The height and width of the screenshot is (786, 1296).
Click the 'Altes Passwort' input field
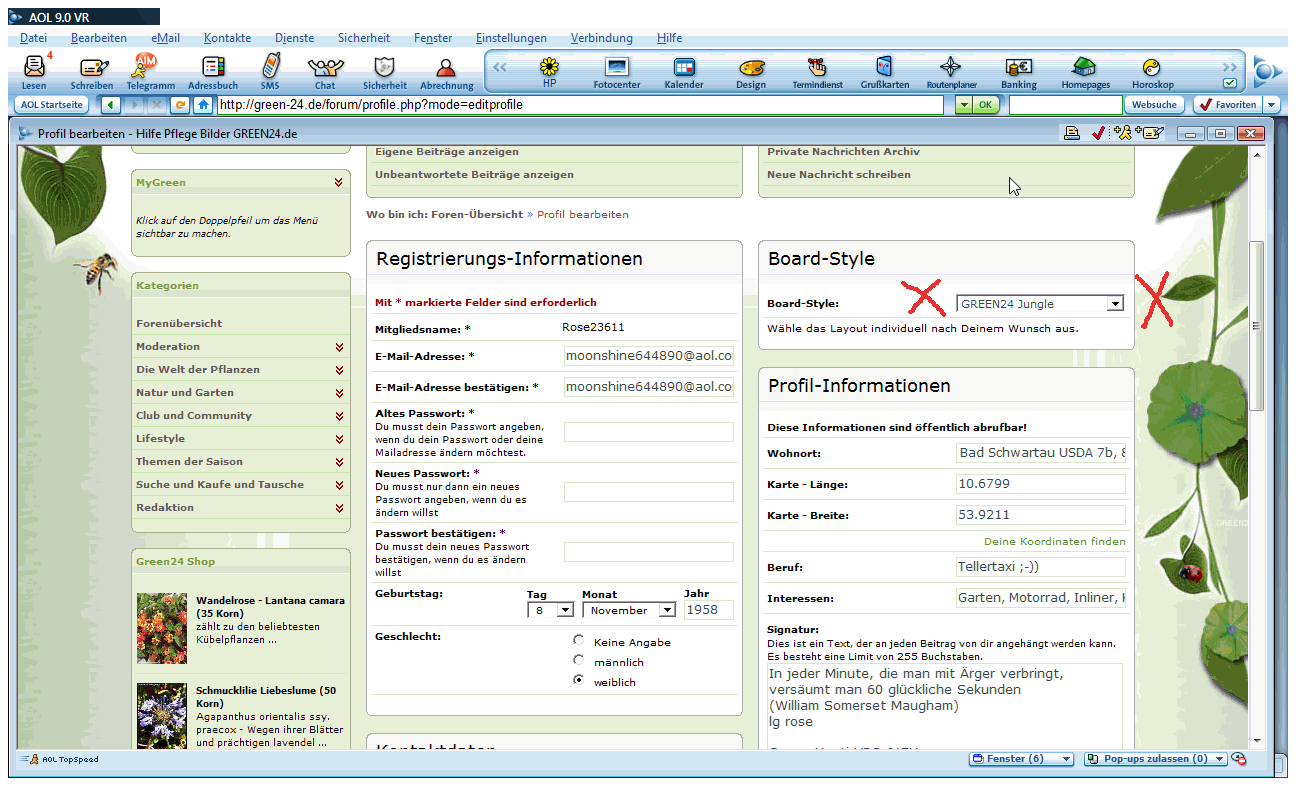pos(648,432)
